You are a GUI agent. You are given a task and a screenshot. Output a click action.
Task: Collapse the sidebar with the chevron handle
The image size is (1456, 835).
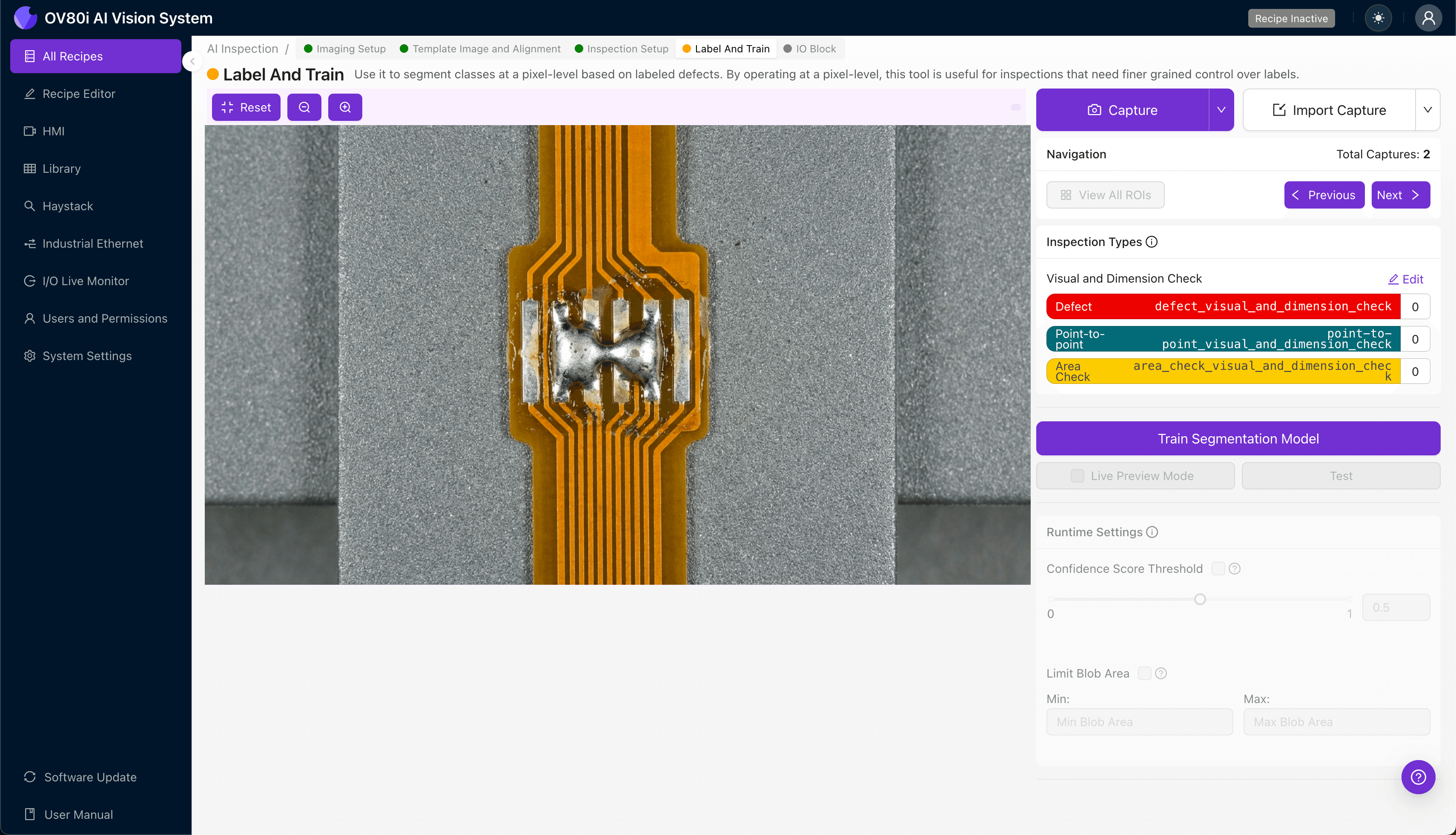(193, 61)
